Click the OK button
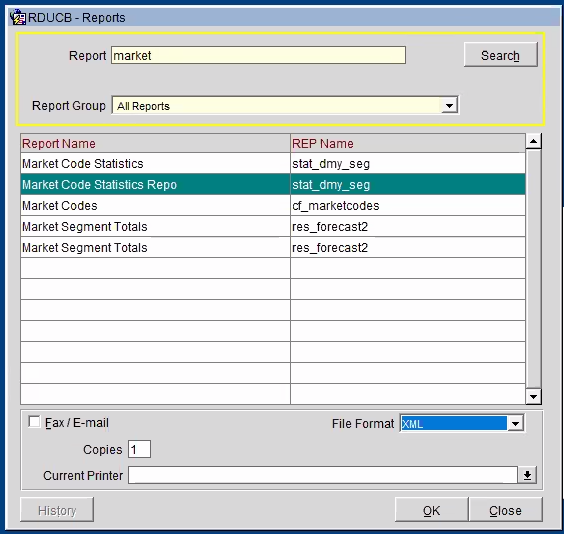Viewport: 564px width, 534px height. pyautogui.click(x=432, y=510)
